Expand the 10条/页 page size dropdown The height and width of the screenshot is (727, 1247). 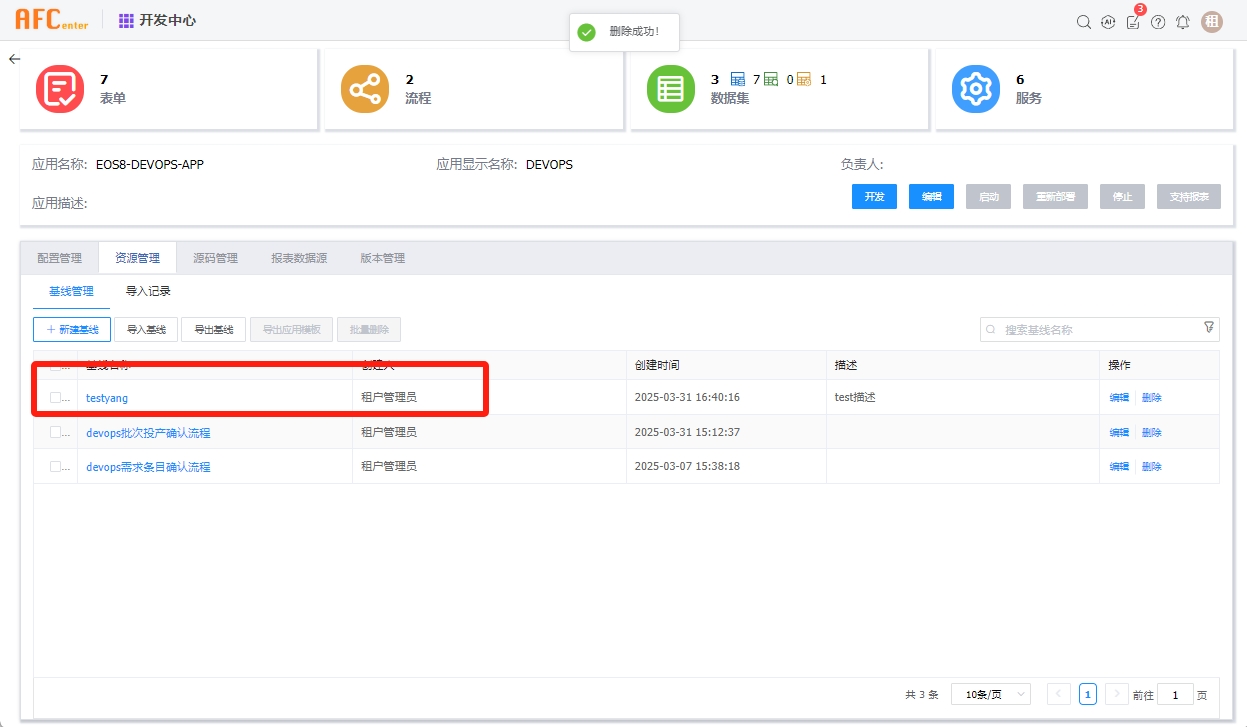click(x=990, y=694)
